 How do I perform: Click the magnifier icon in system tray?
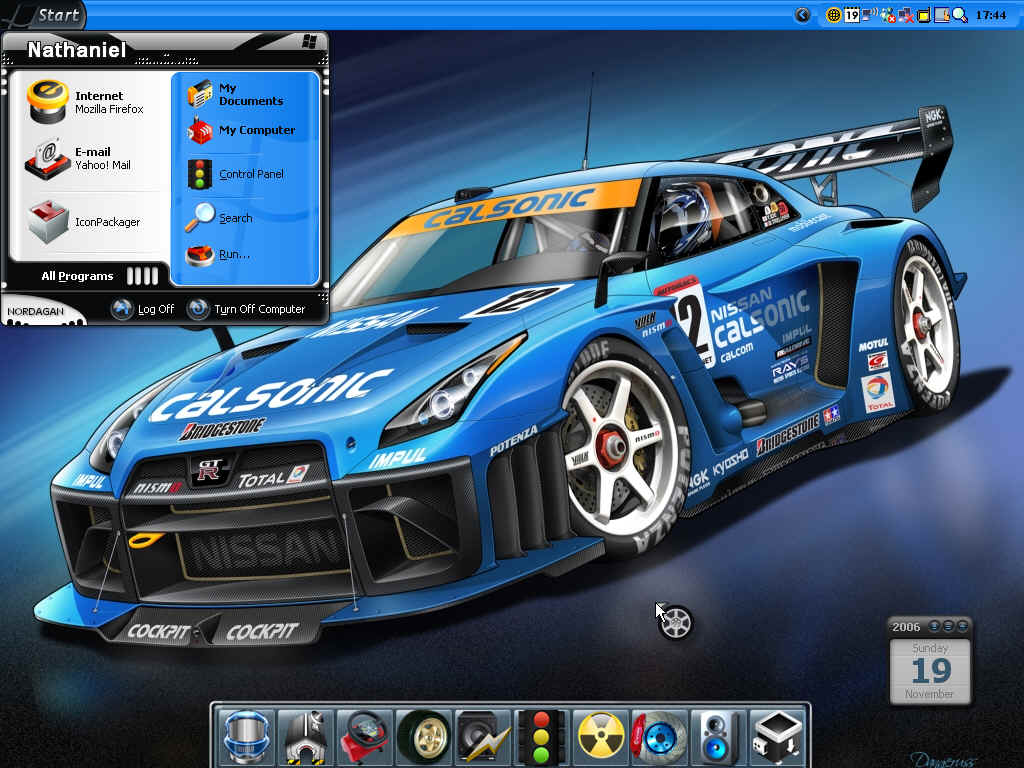click(x=959, y=15)
